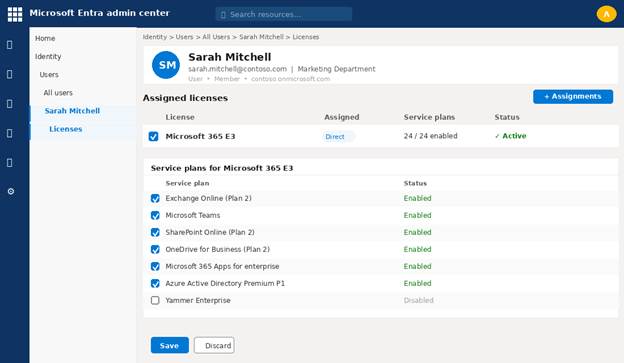This screenshot has width=624, height=363.
Task: Click the sarah.mitchell@contoso.com email text
Action: 237,69
